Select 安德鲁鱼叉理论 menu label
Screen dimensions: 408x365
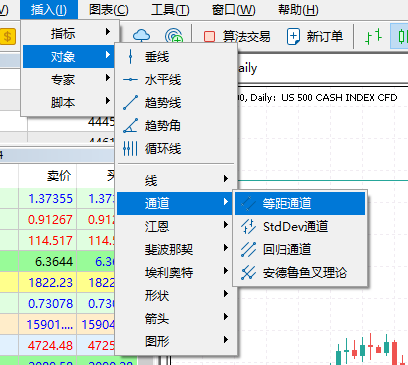[305, 272]
